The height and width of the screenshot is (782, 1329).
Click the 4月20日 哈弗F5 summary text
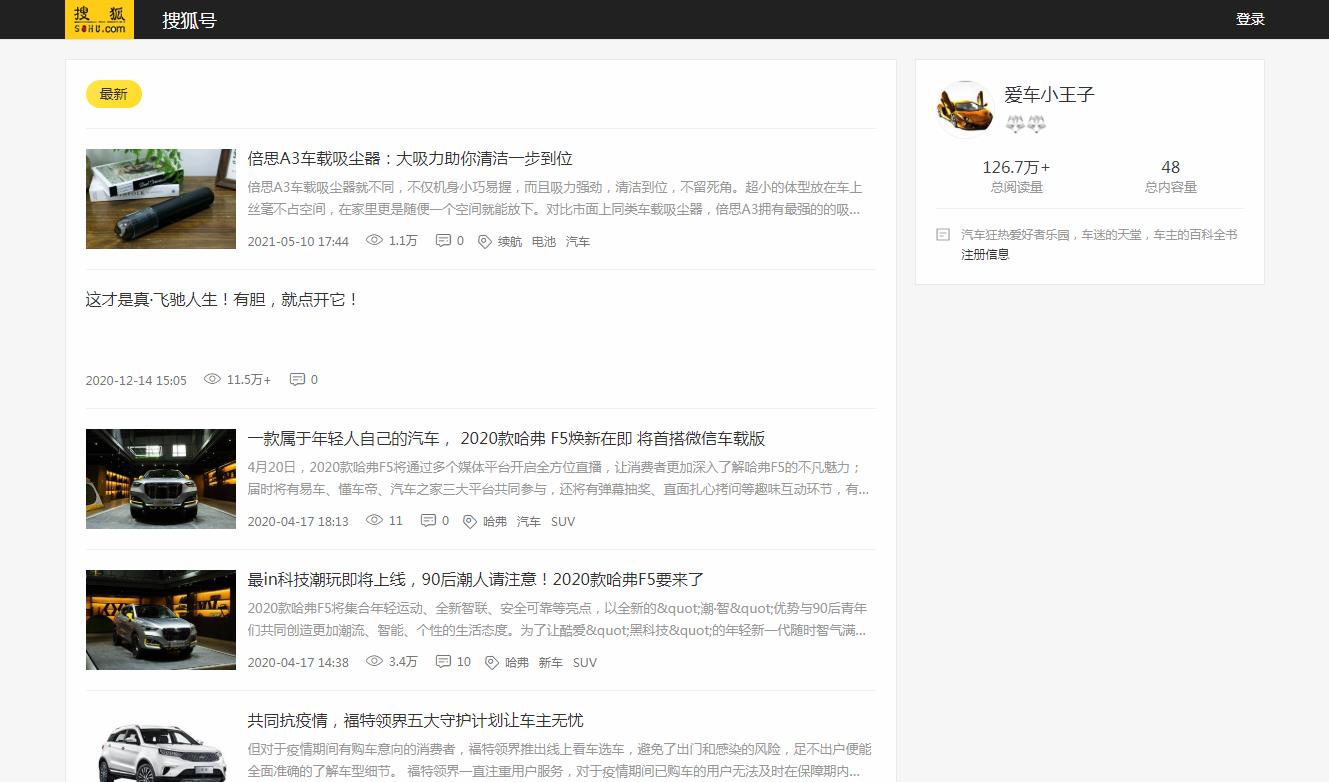coord(558,478)
